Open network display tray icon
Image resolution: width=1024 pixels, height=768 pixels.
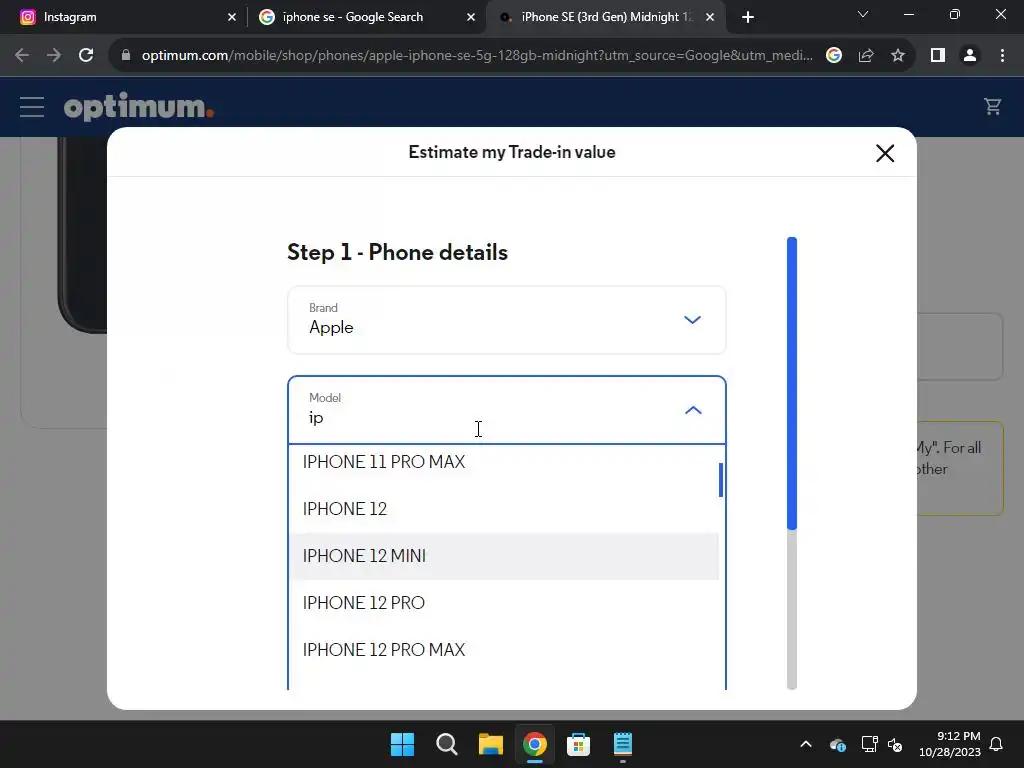click(x=869, y=744)
